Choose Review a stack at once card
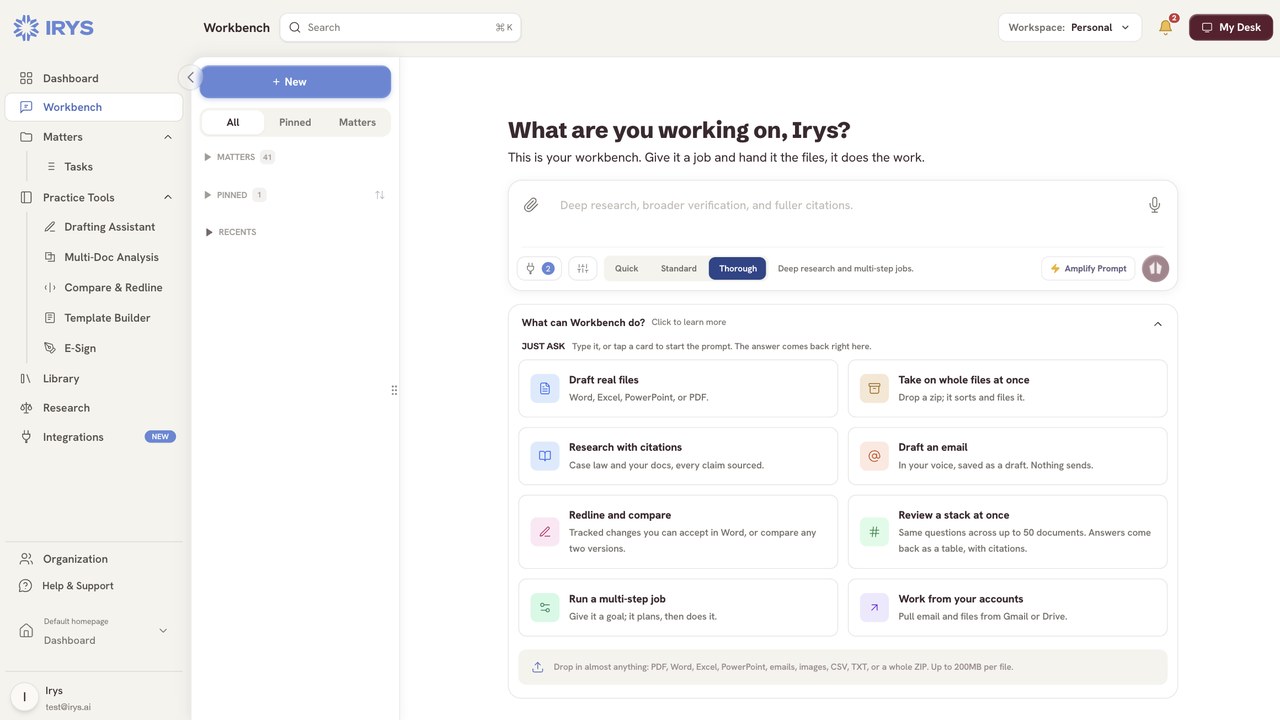The image size is (1280, 720). point(1008,532)
